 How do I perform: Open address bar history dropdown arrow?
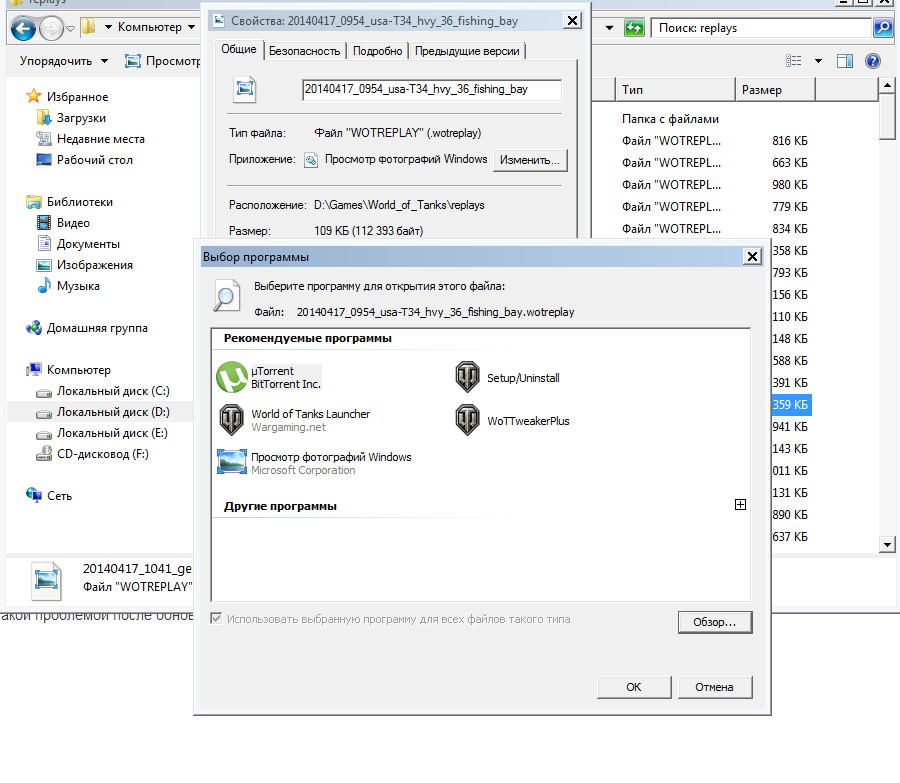[x=610, y=28]
